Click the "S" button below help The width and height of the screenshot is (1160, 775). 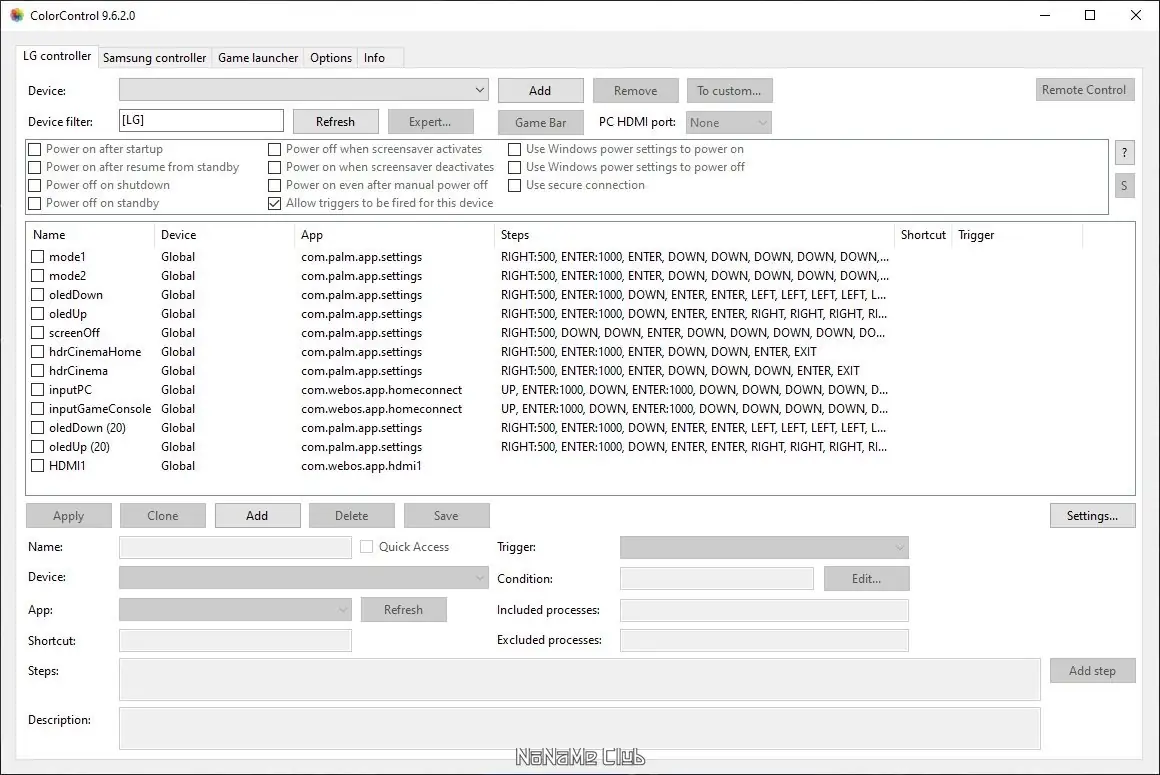[1124, 186]
